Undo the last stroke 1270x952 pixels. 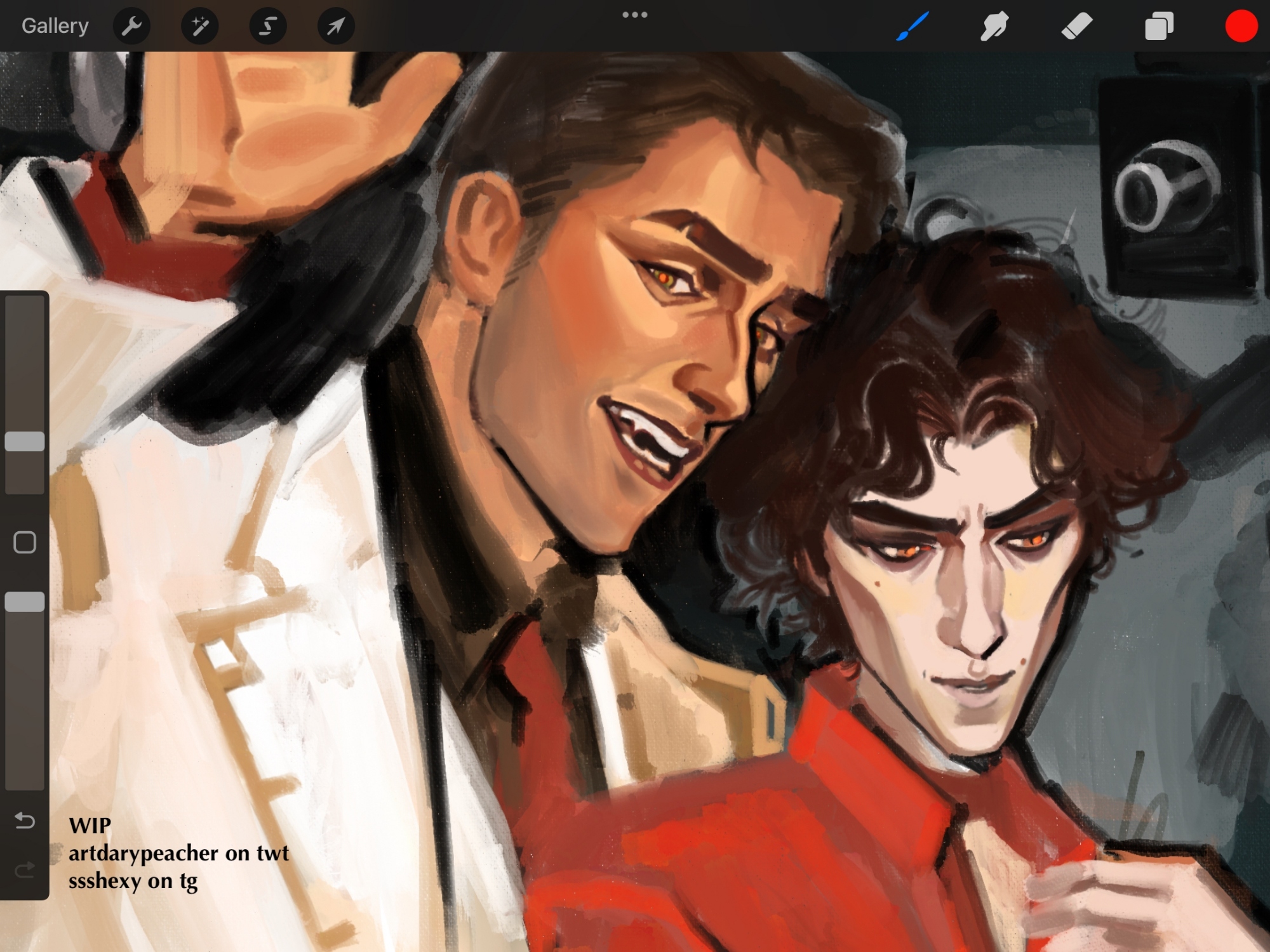(25, 821)
